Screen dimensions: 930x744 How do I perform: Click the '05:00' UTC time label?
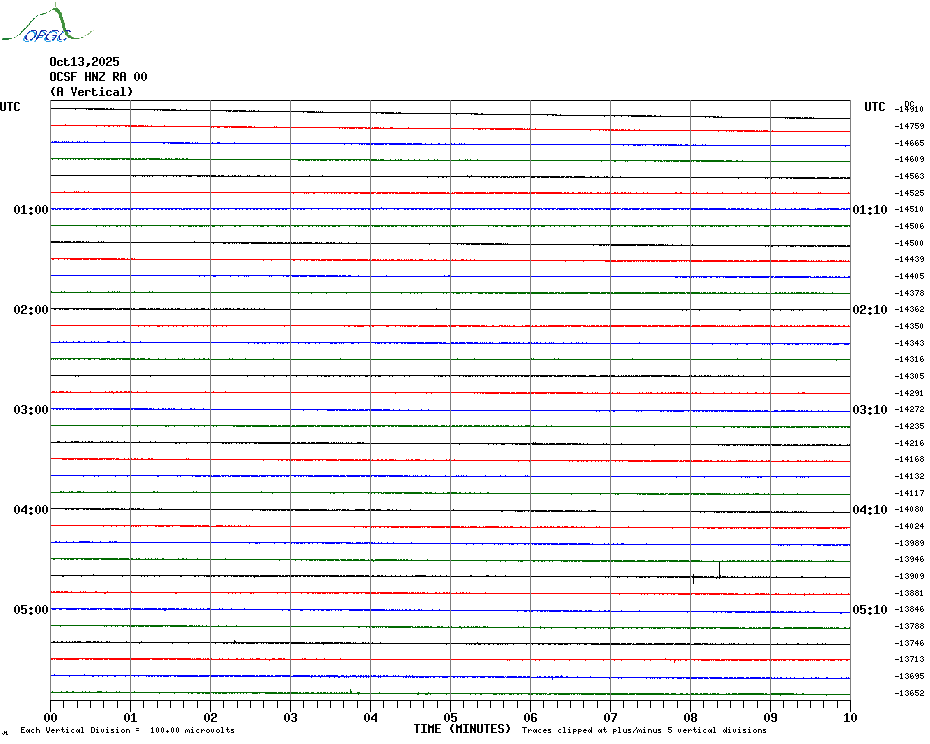(x=31, y=610)
